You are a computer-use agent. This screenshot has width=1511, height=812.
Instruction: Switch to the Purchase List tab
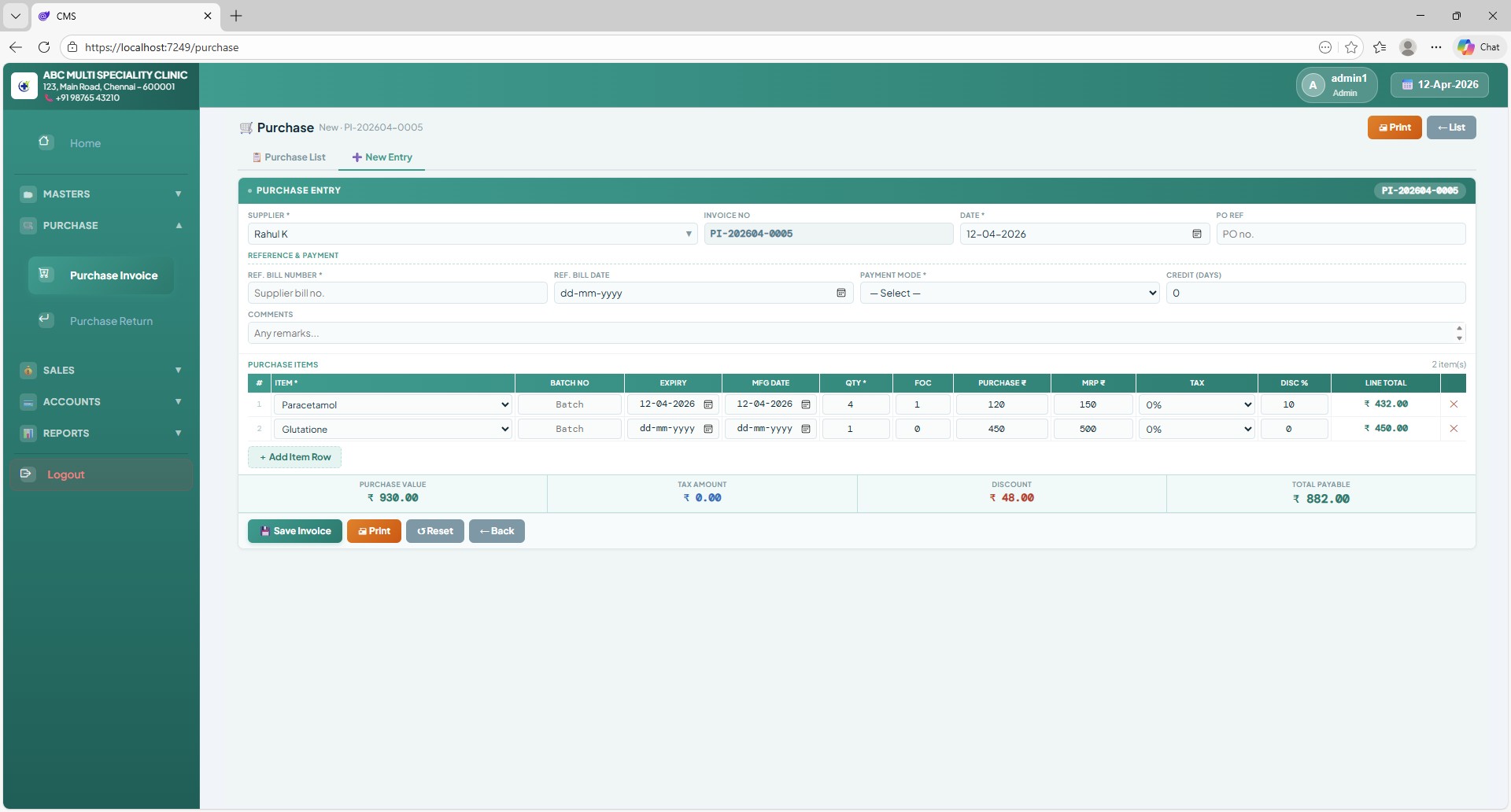pos(289,157)
